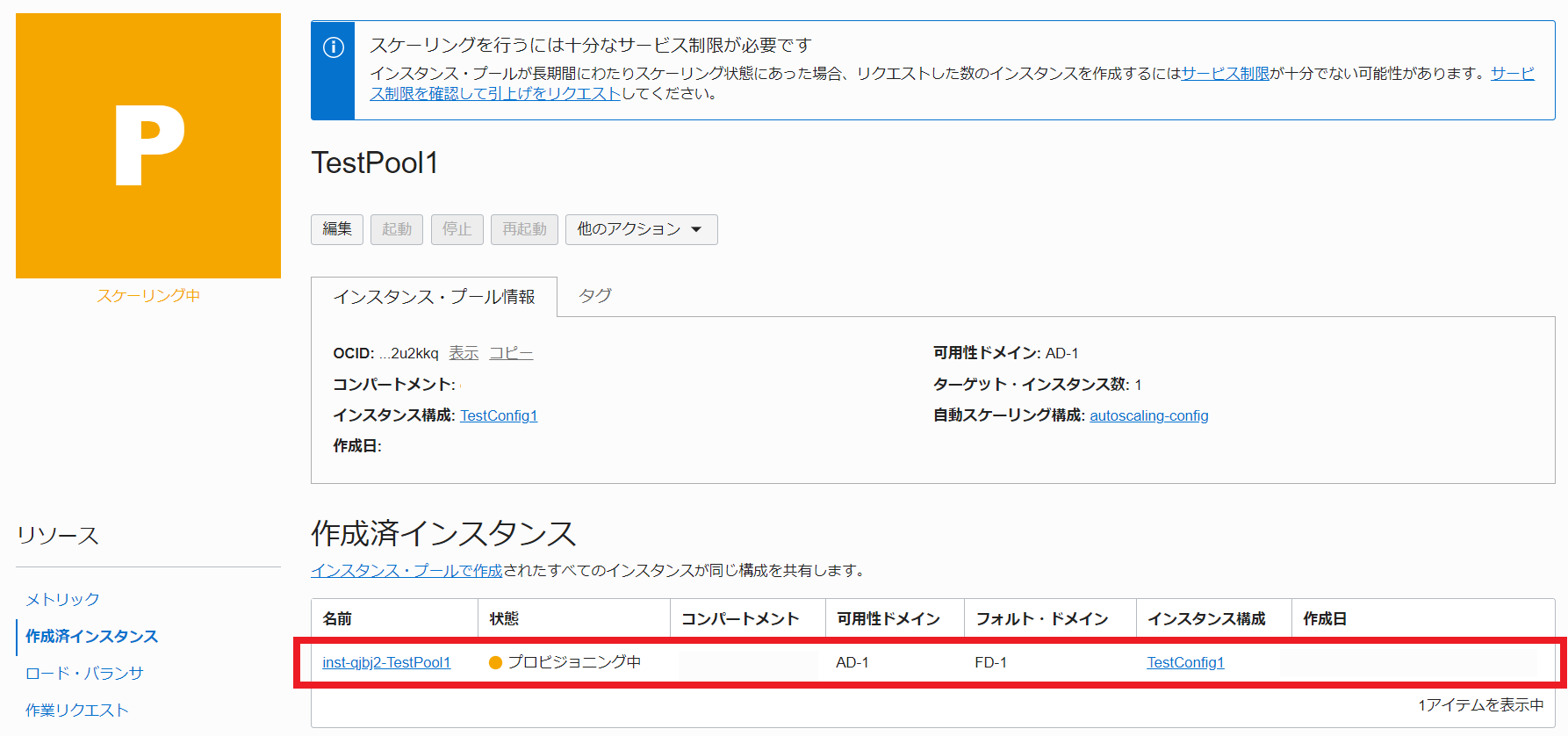Click the 再起動 button
1568x736 pixels.
tap(524, 229)
